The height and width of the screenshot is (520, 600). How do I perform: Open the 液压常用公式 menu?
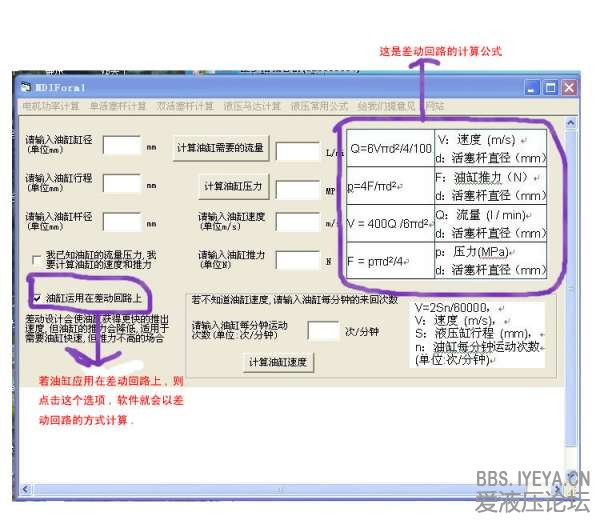click(x=319, y=106)
